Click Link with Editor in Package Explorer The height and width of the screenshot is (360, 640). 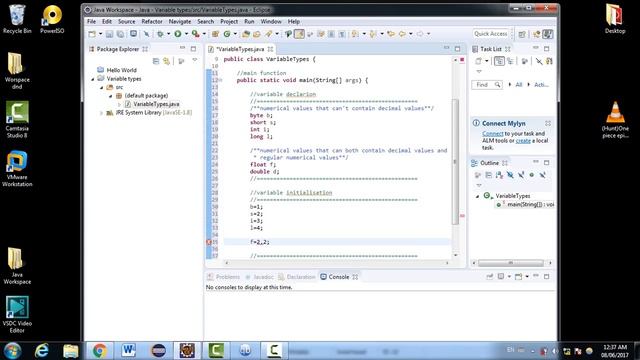[167, 61]
